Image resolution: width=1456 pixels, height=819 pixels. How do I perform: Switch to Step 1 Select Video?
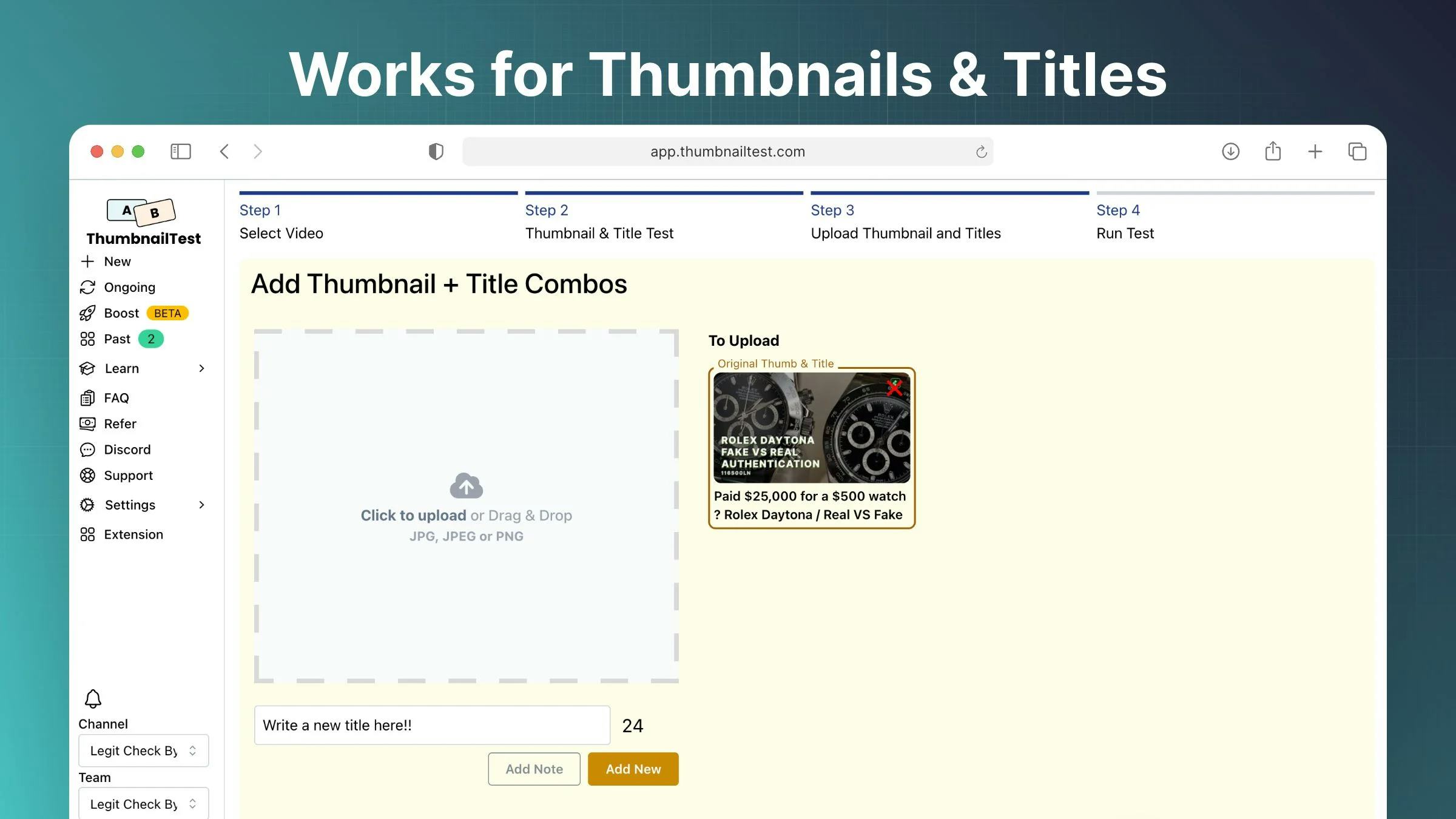pyautogui.click(x=281, y=233)
